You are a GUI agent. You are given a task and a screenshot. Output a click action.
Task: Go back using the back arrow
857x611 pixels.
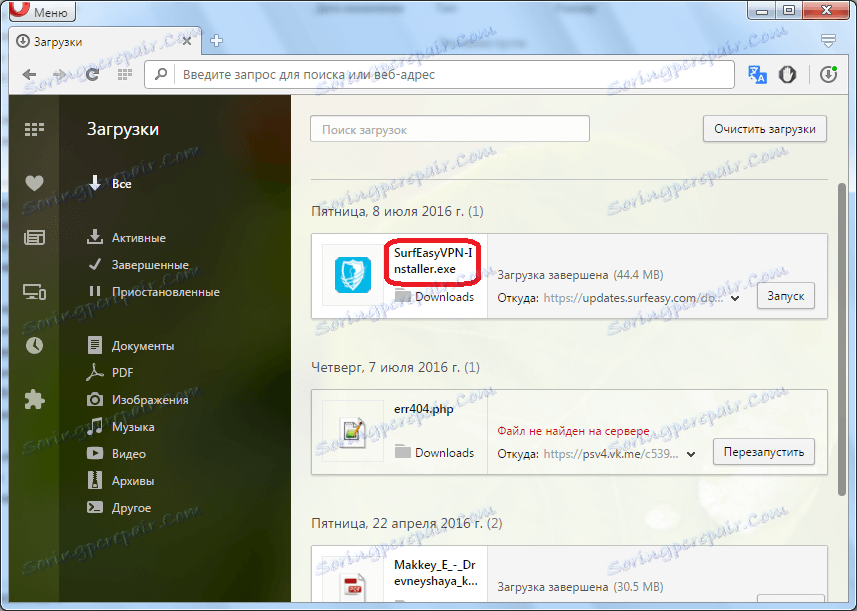tap(29, 74)
